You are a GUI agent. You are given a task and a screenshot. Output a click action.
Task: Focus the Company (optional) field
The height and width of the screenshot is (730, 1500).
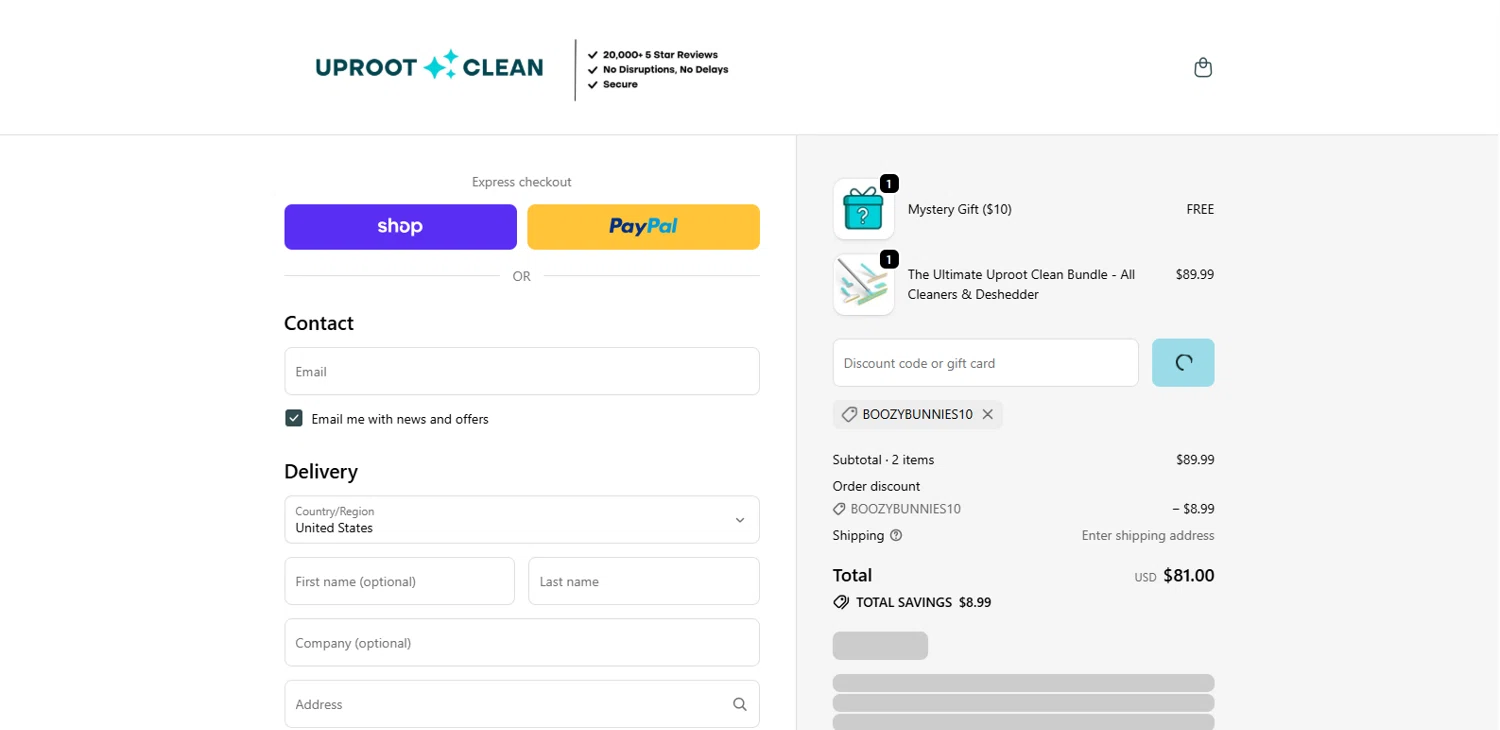[x=522, y=643]
